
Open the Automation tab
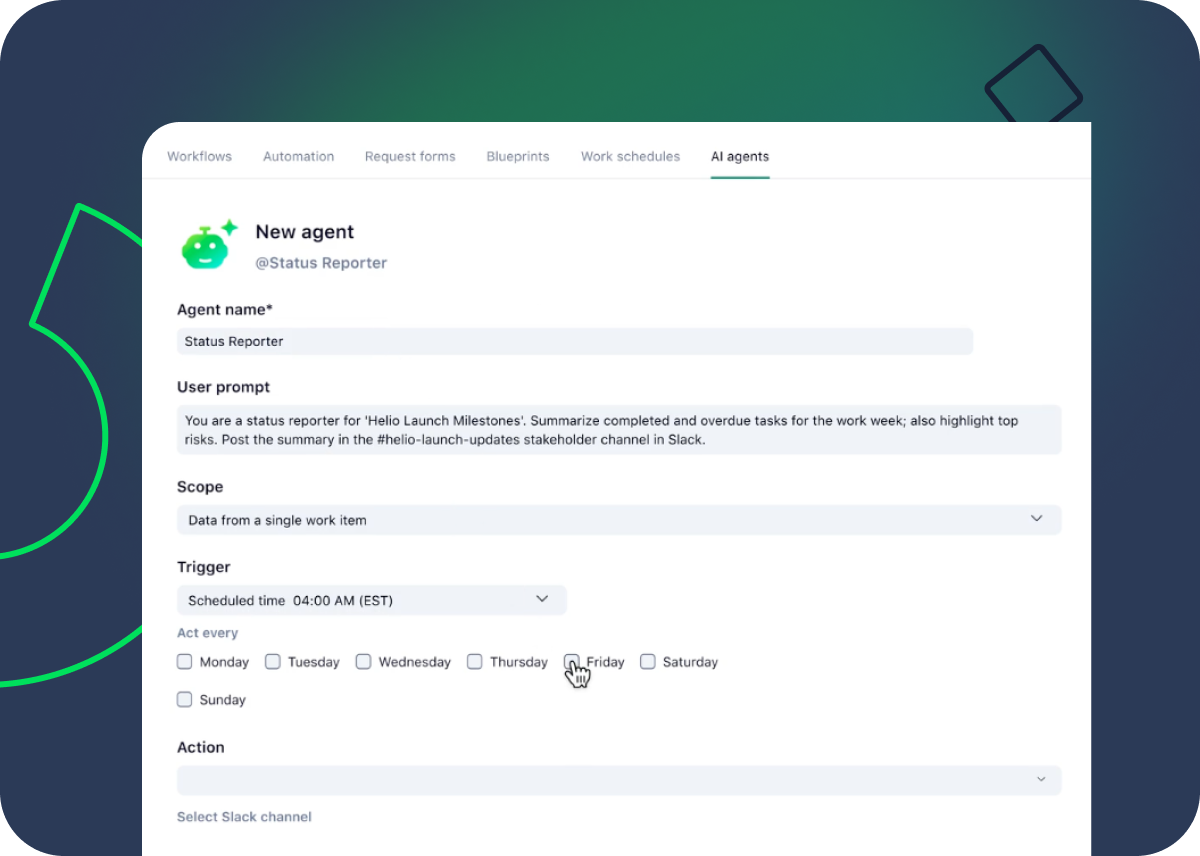(298, 156)
